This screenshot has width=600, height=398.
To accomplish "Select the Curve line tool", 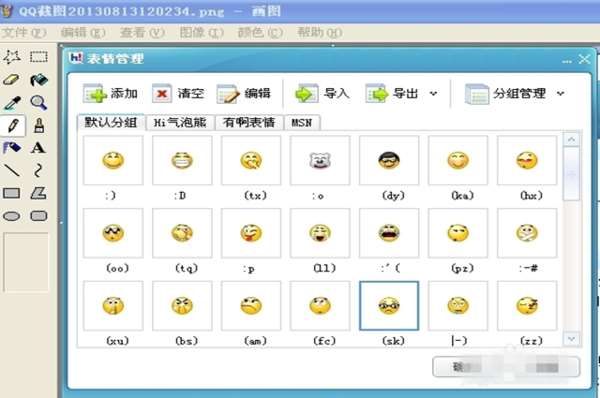I will click(x=38, y=170).
